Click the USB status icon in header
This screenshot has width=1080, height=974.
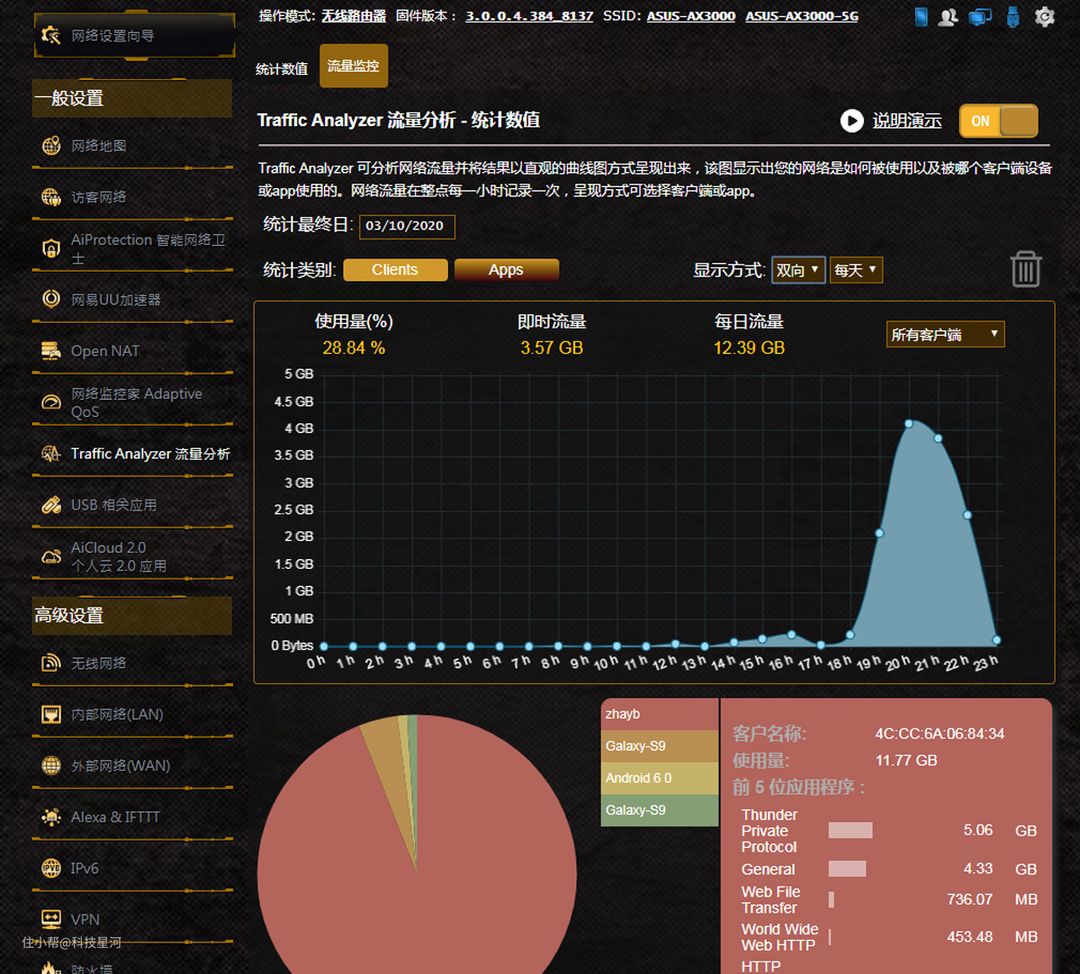coord(1013,17)
